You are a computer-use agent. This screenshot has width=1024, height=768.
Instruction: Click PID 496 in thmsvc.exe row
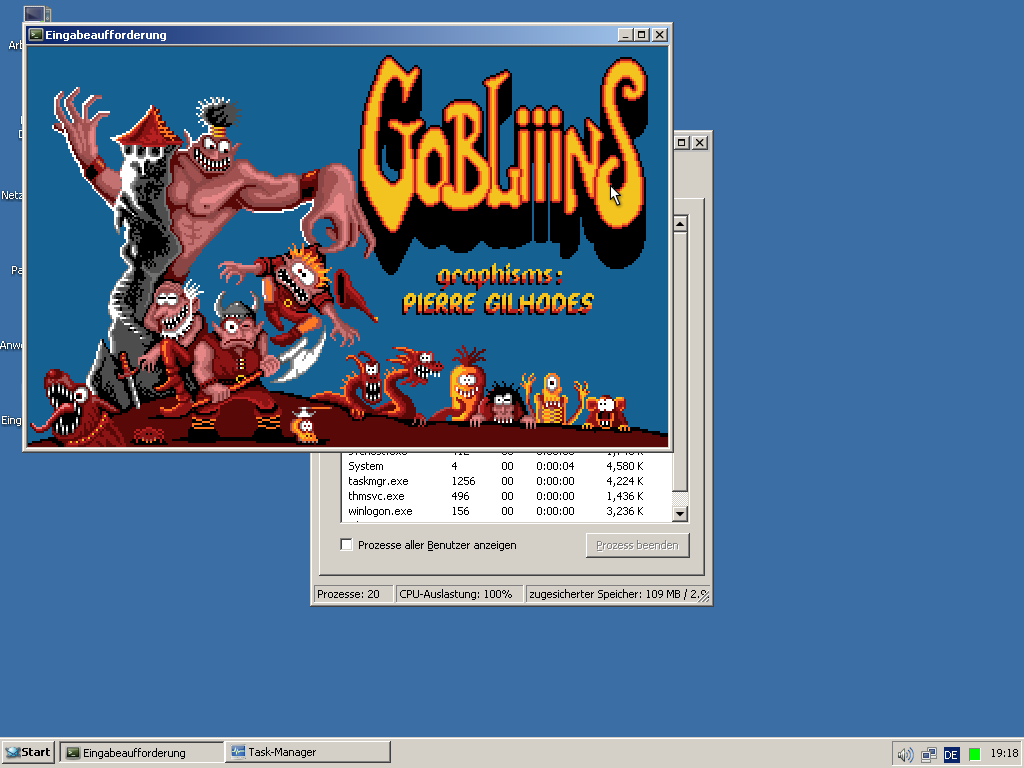pos(460,496)
